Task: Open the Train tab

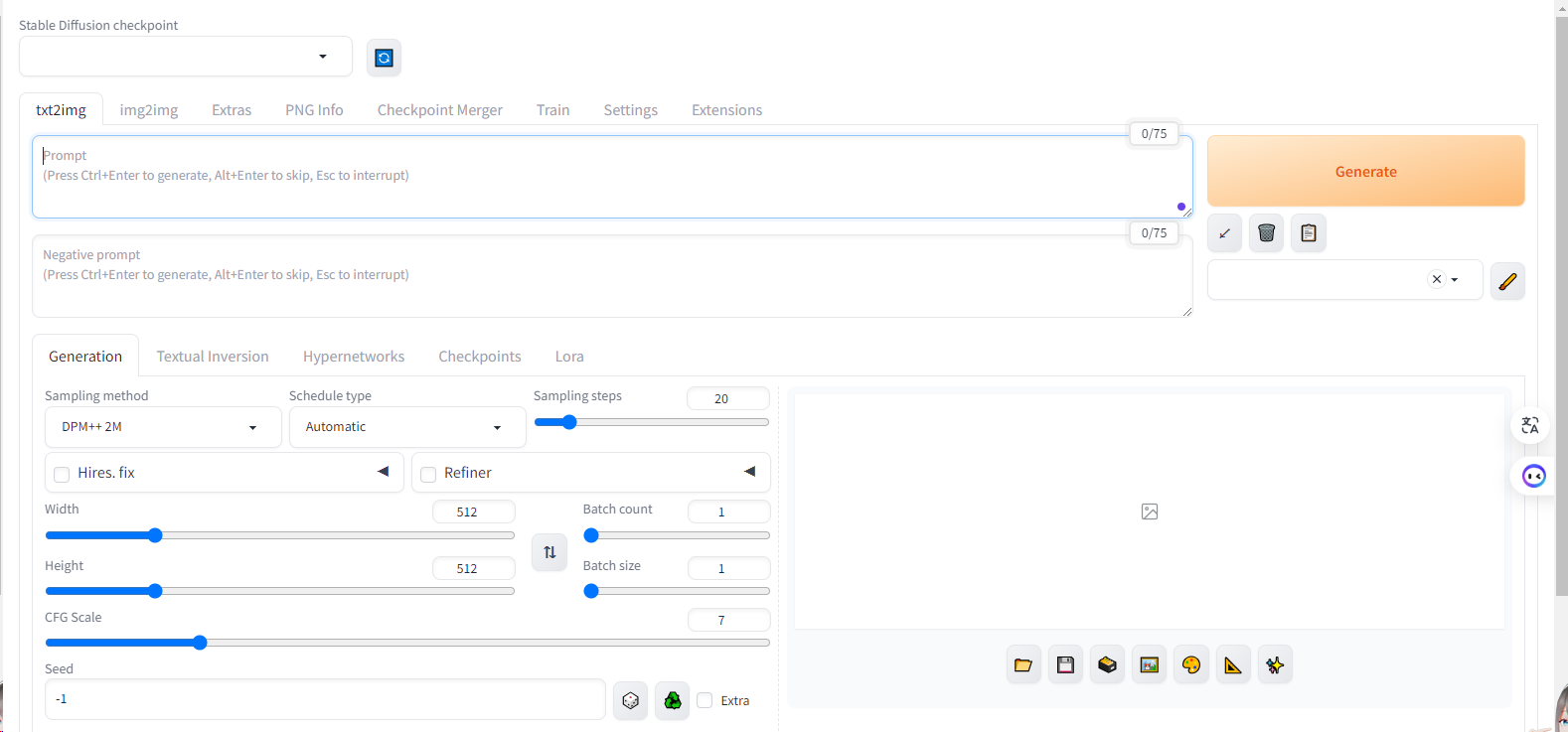Action: (x=552, y=110)
